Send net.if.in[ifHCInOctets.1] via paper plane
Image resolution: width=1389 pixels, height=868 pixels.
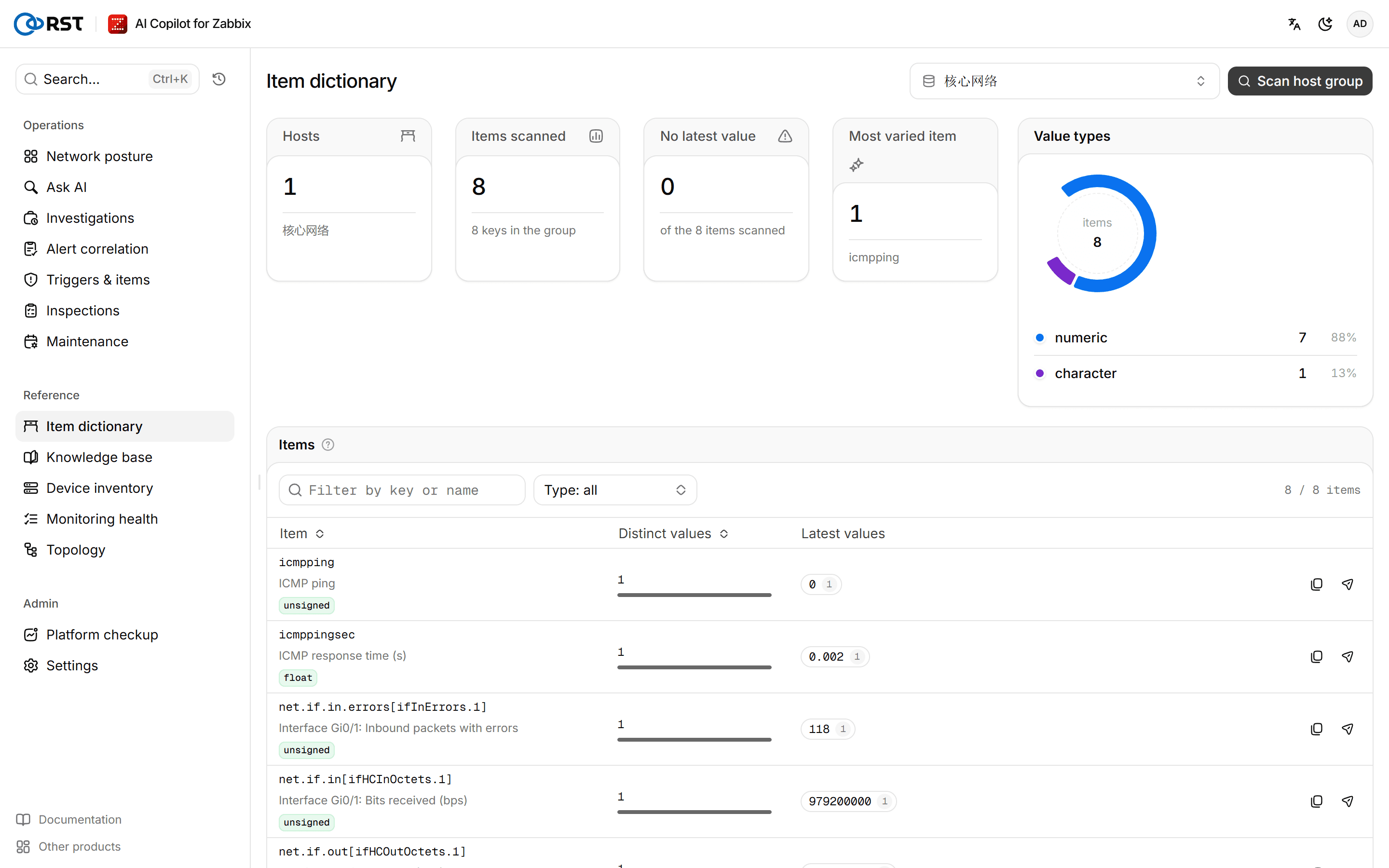[x=1348, y=801]
